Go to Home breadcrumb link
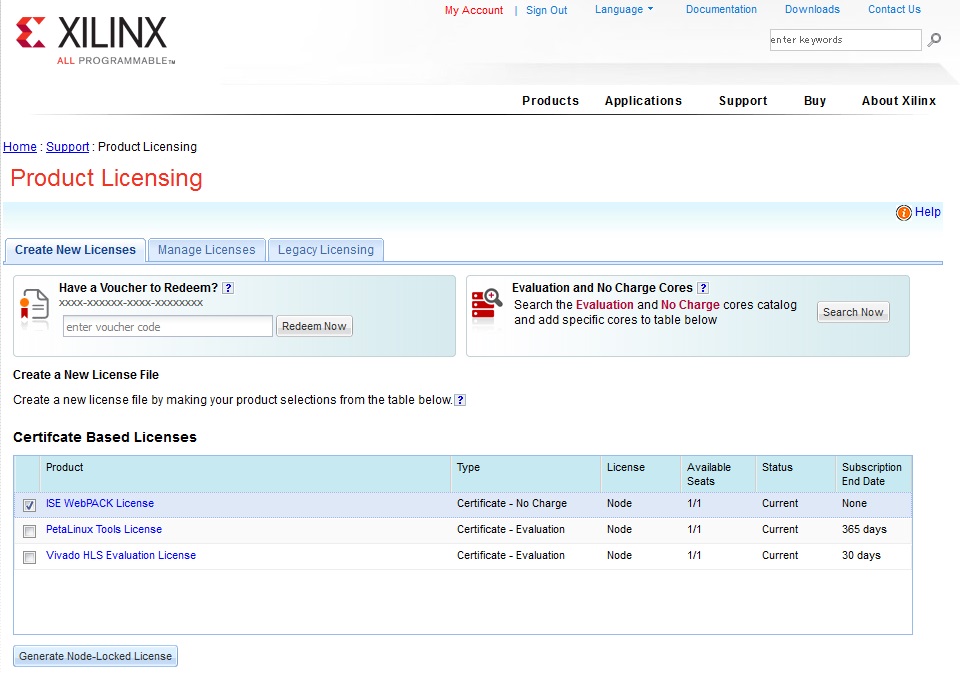Viewport: 960px width, 674px height. tap(20, 147)
